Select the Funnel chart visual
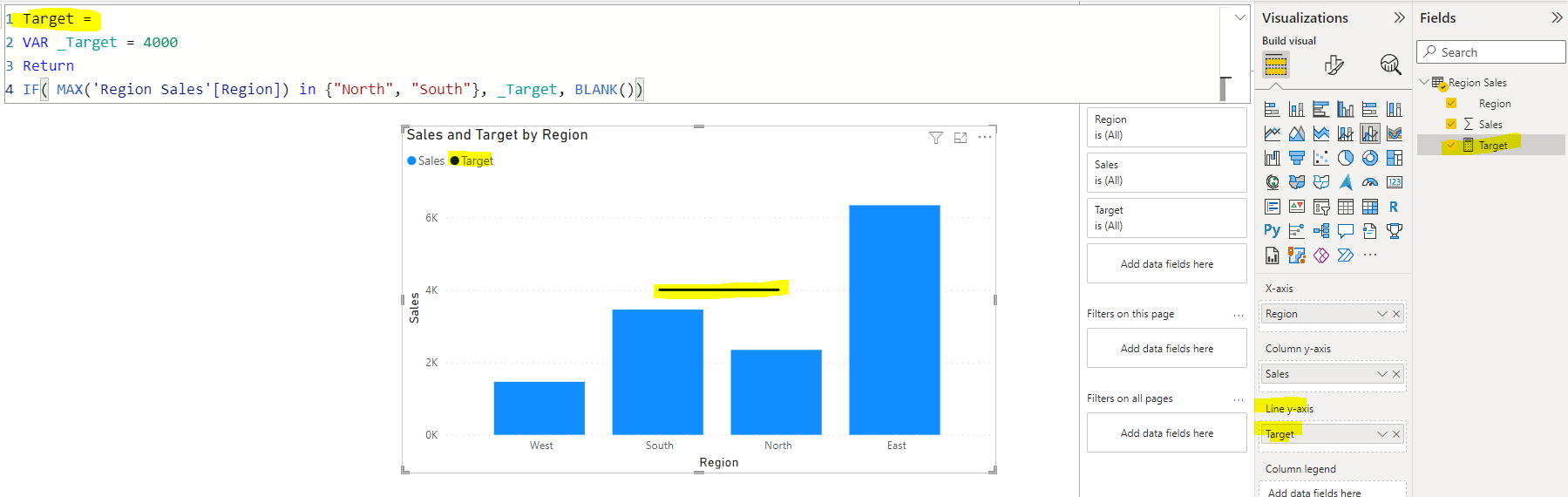 [x=1297, y=158]
